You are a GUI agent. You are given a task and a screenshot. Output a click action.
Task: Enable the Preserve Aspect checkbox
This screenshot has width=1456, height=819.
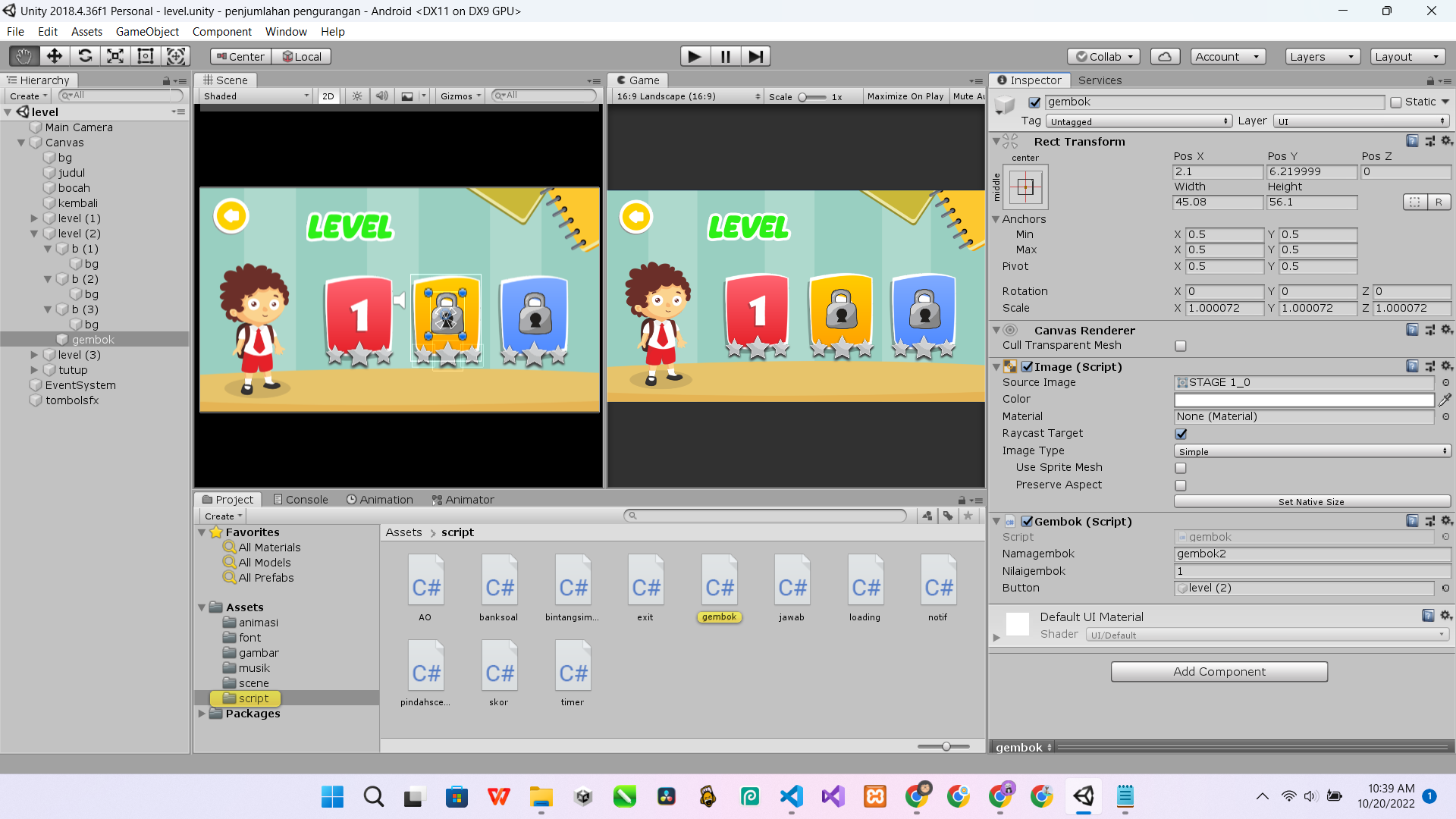(x=1181, y=485)
